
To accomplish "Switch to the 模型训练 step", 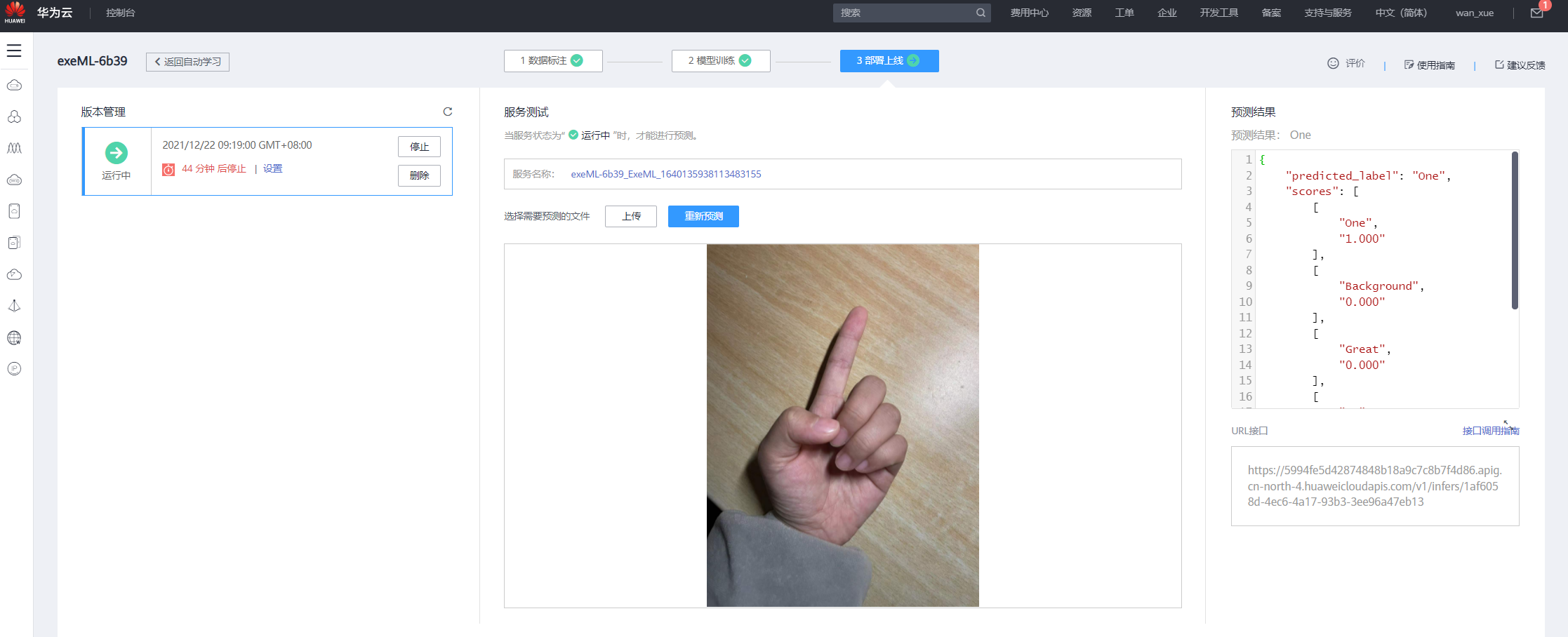I will [x=720, y=60].
